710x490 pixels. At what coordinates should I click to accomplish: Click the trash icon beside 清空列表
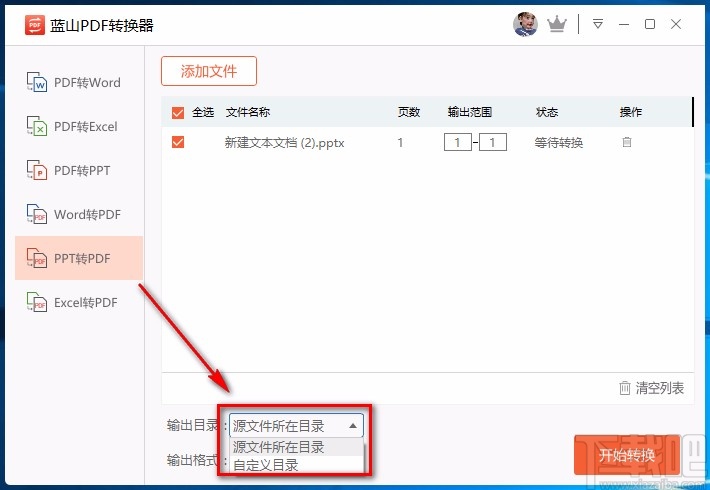(624, 388)
